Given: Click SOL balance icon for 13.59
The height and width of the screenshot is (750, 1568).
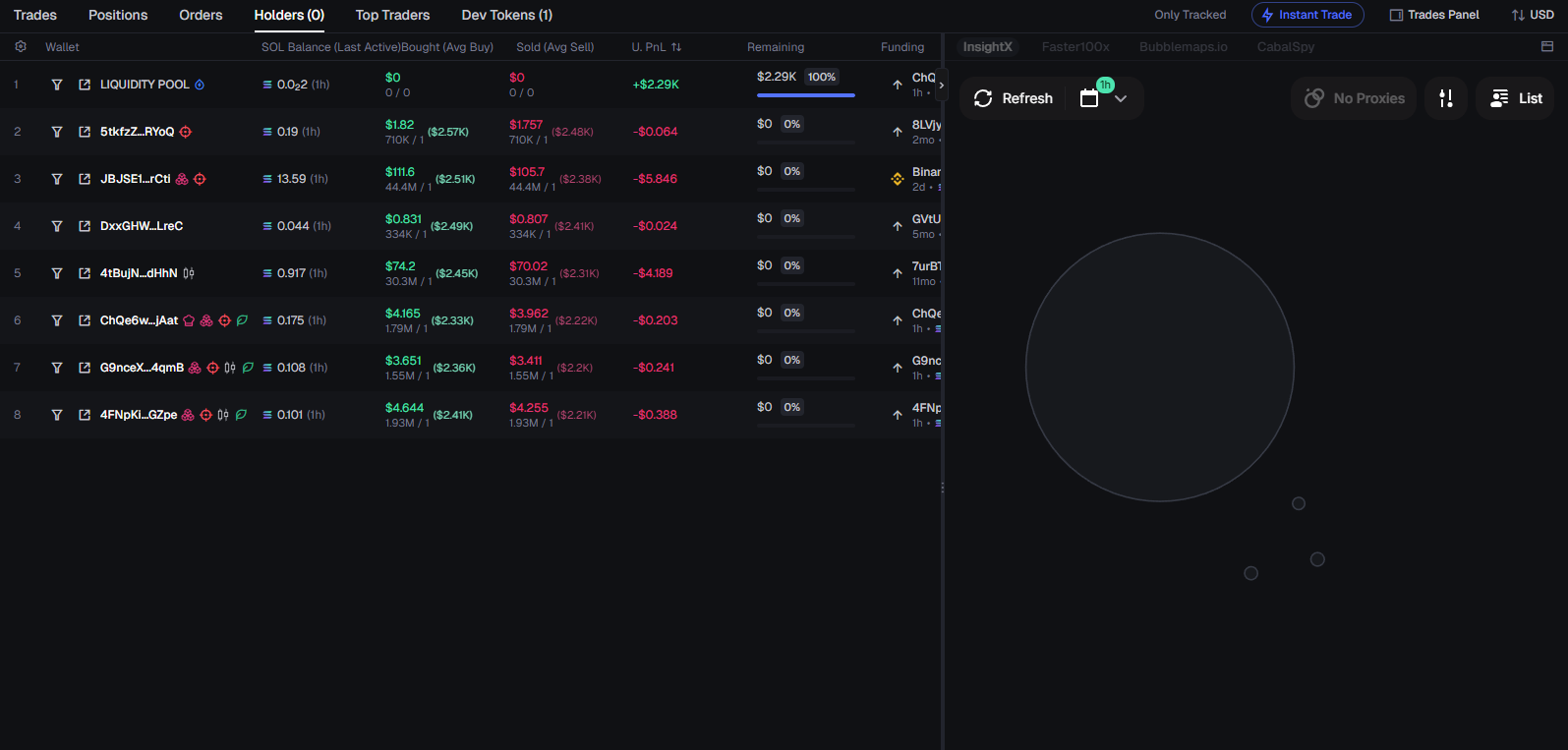Looking at the screenshot, I should point(267,179).
